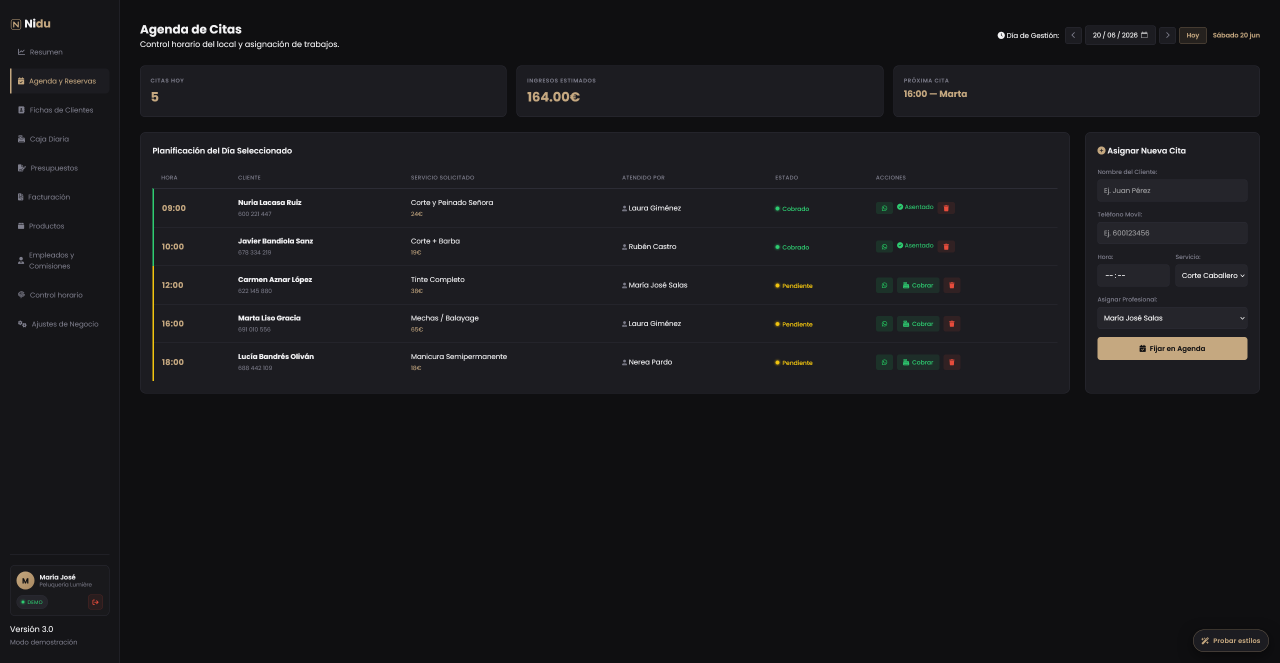Screen dimensions: 1280x663
Task: Click Ingresos Estimados 164.00€ card
Action: [700, 91]
